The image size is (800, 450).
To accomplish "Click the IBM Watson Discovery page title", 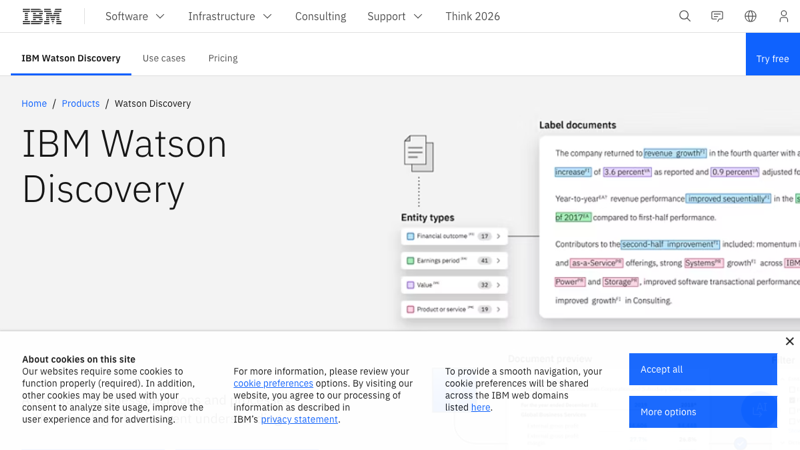I will (x=124, y=166).
